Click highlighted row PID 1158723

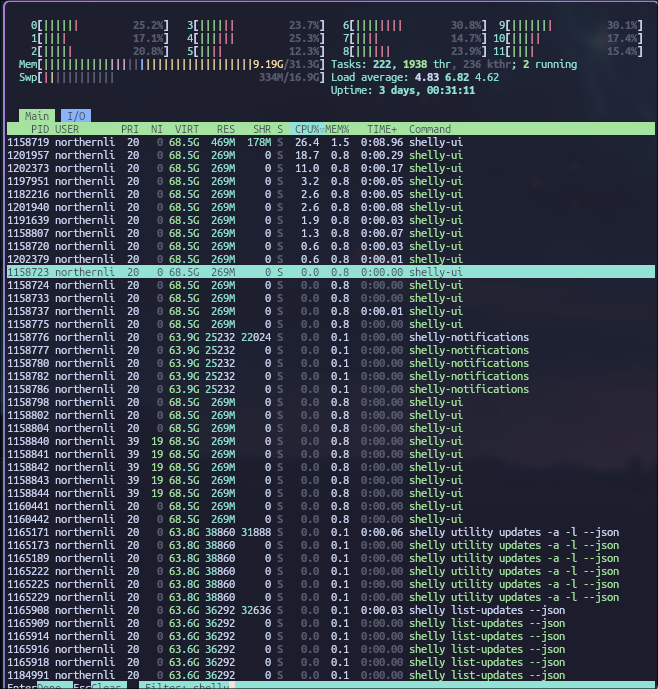(331, 272)
